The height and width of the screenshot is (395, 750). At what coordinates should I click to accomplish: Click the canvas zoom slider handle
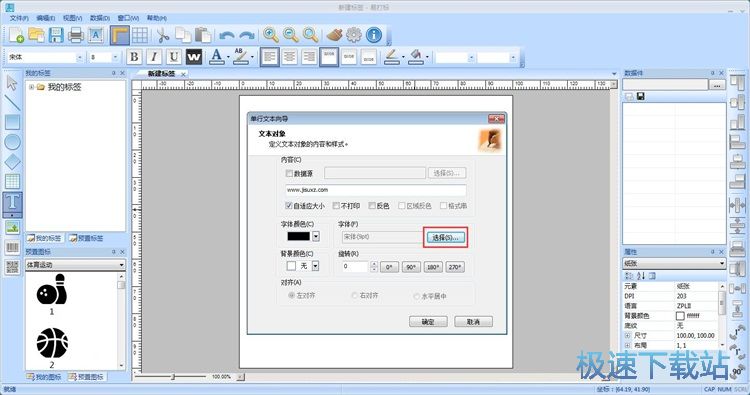(173, 377)
